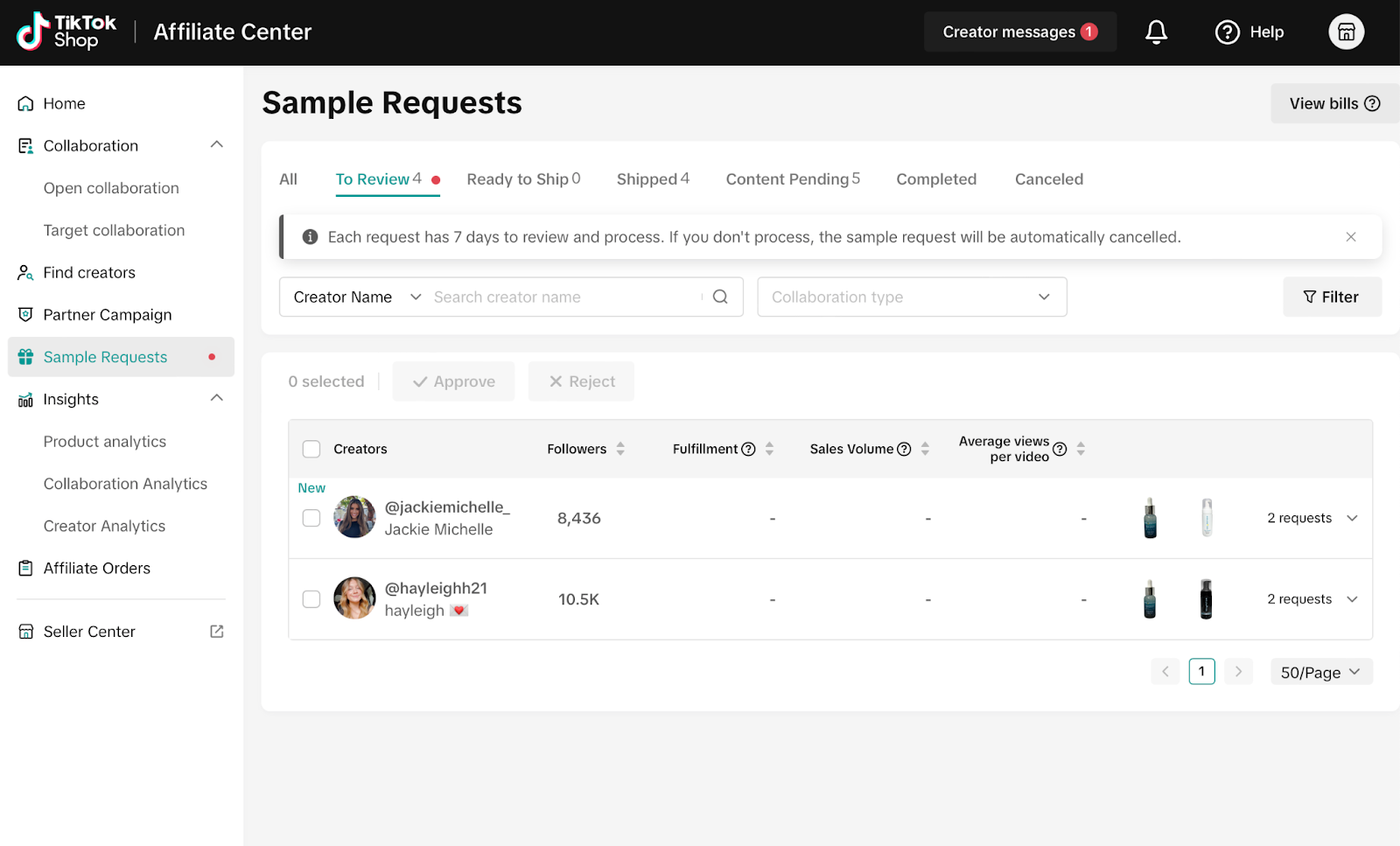Click the Approve button
The width and height of the screenshot is (1400, 846).
coord(453,381)
